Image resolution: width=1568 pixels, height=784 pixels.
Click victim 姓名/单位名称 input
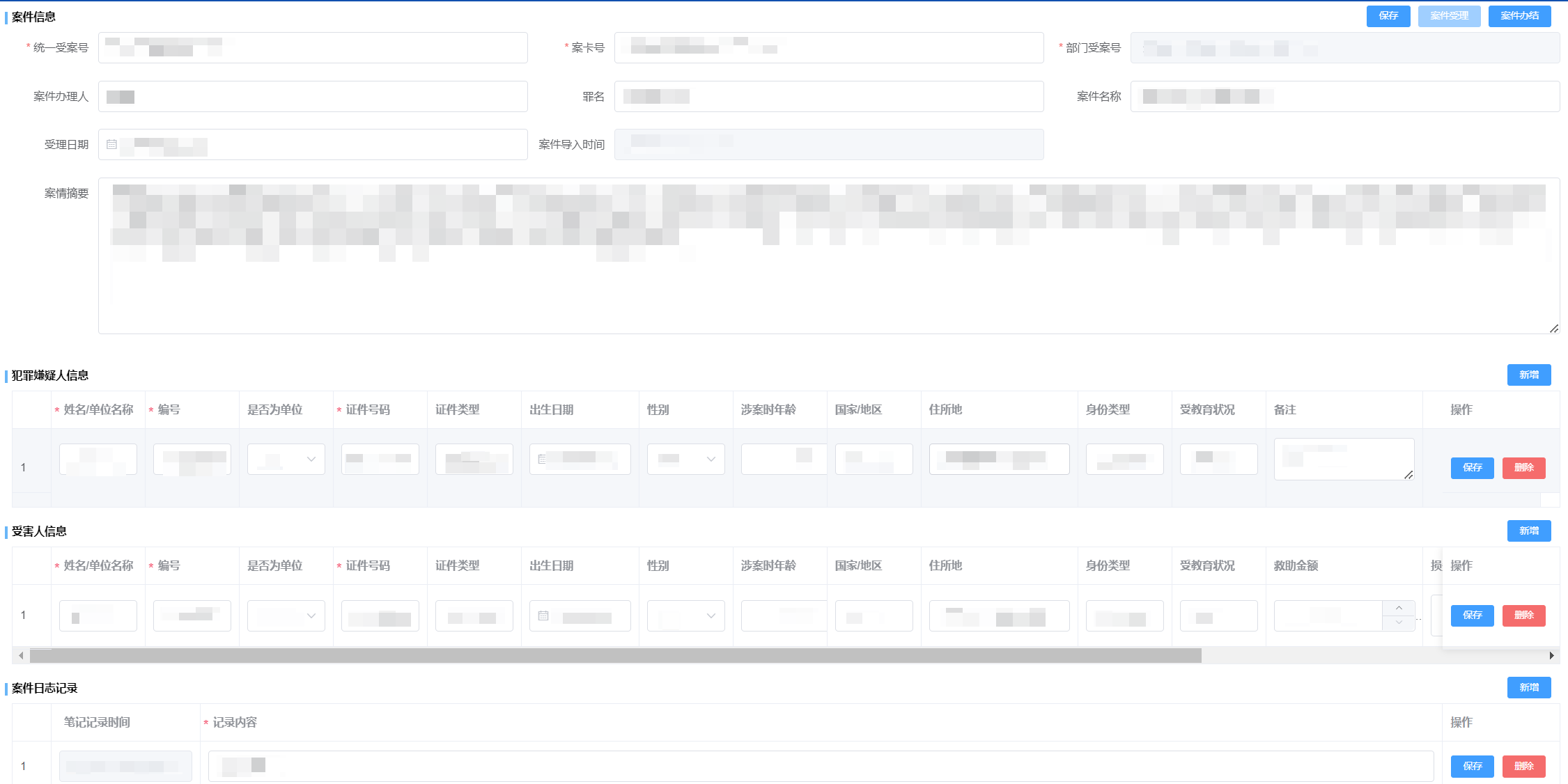[x=98, y=616]
